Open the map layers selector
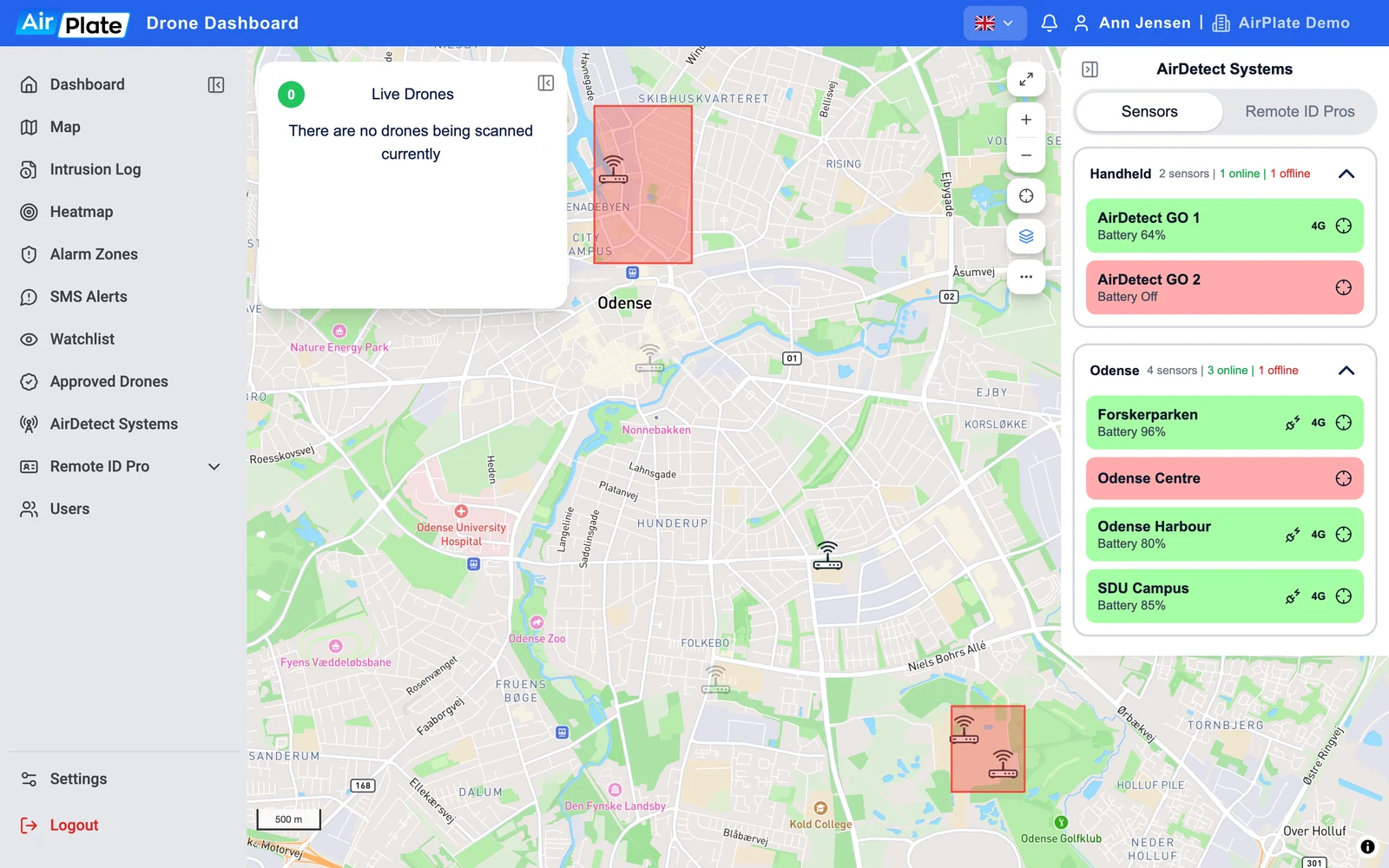Screen dimensions: 1389x868 click(1026, 236)
